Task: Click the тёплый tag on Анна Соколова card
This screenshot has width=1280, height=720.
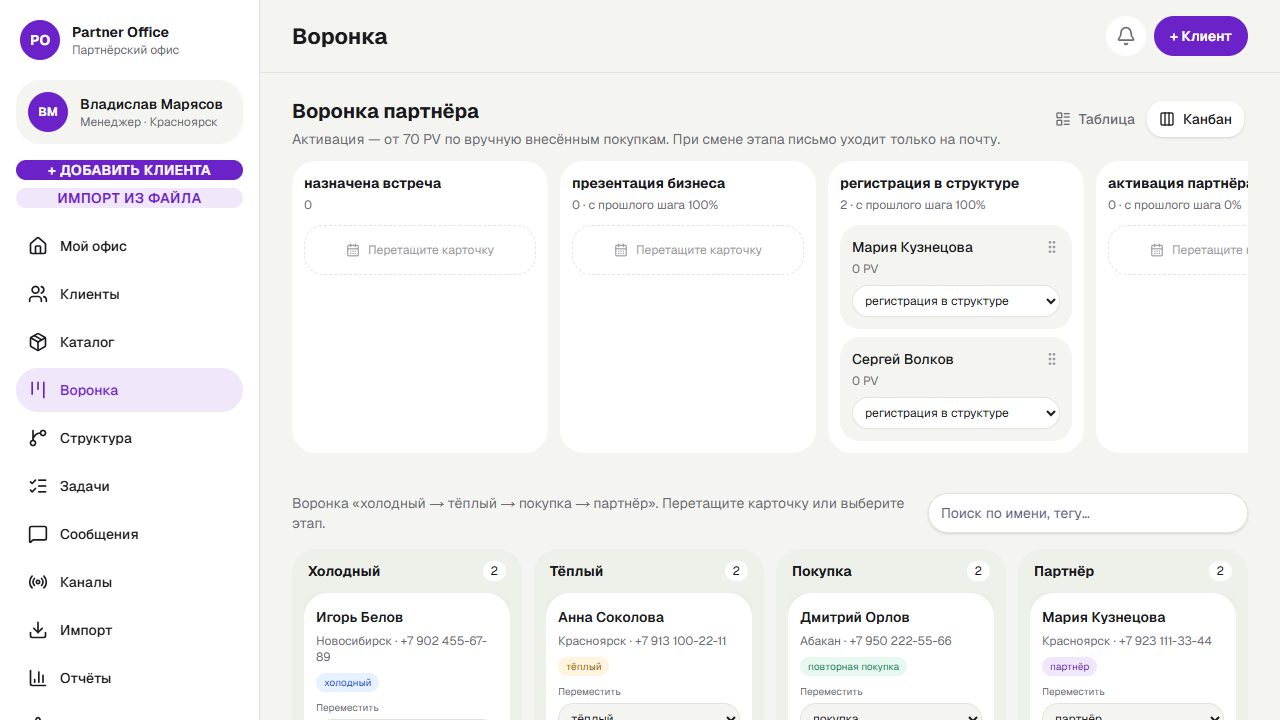Action: 583,666
